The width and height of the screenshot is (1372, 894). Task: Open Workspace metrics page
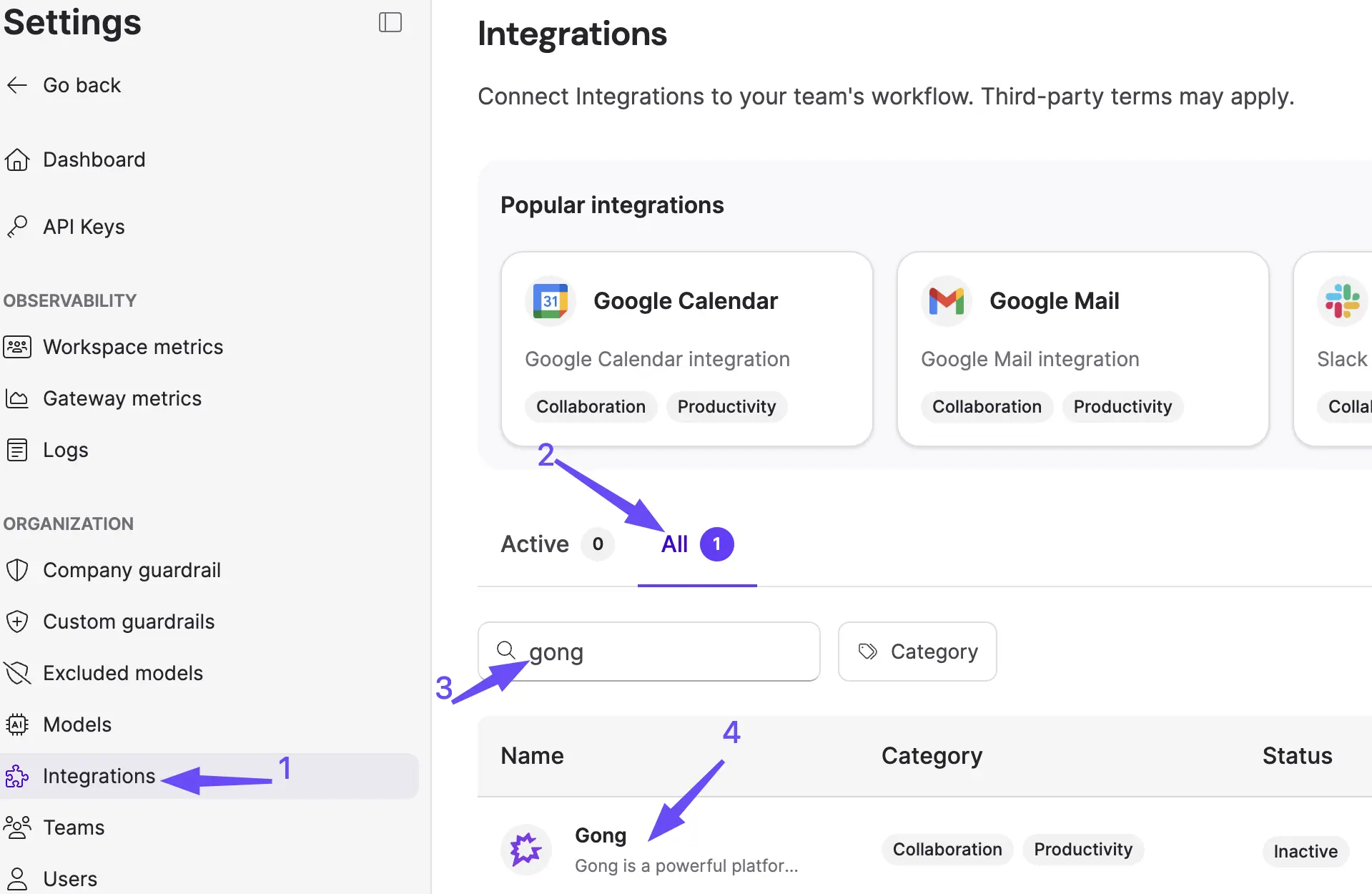click(133, 347)
